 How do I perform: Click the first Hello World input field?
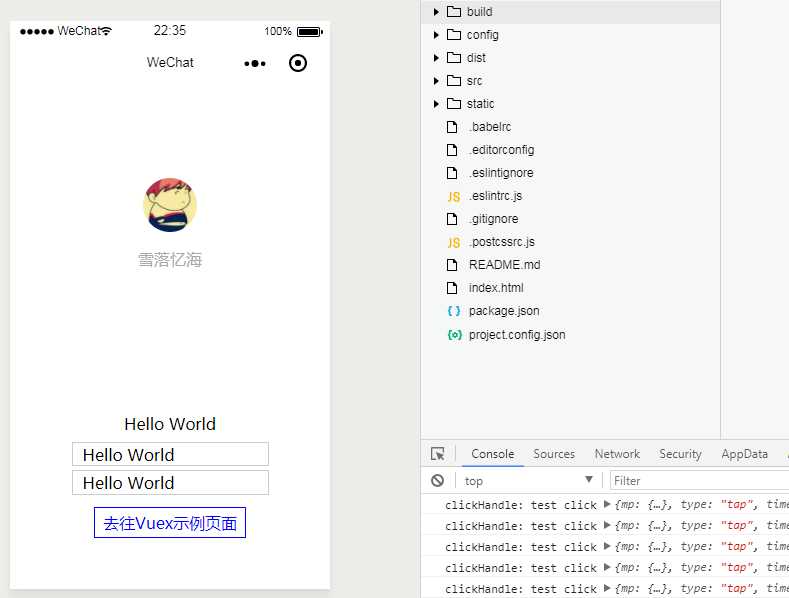click(170, 454)
